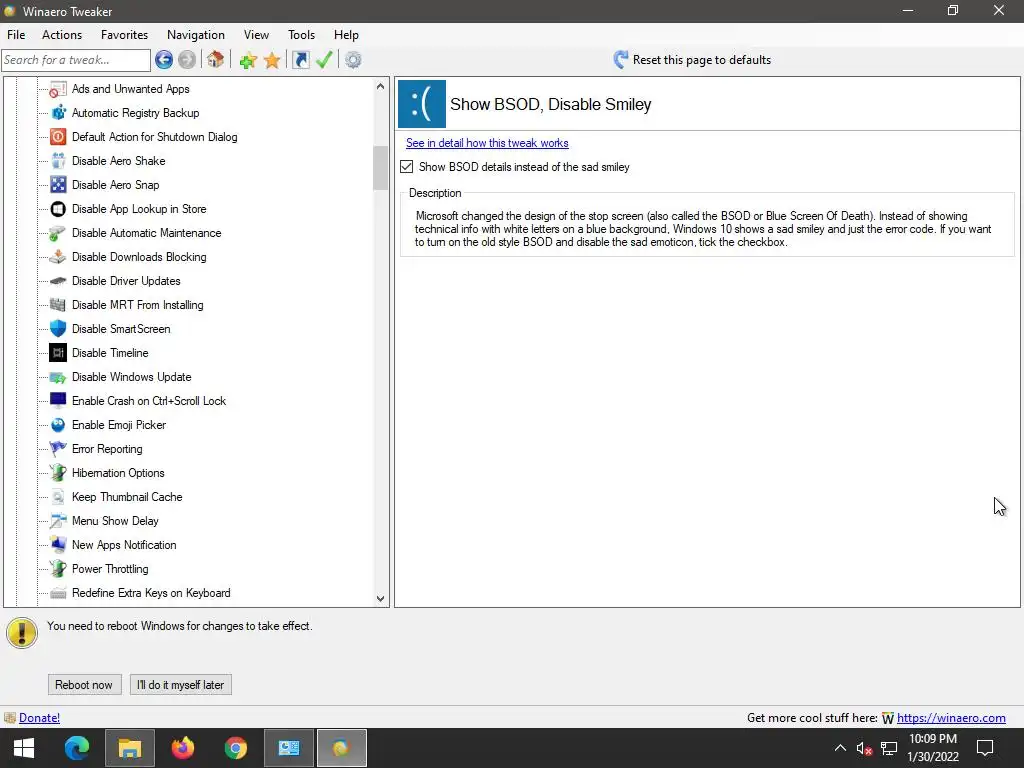Open Microsoft Edge from the taskbar

point(77,748)
